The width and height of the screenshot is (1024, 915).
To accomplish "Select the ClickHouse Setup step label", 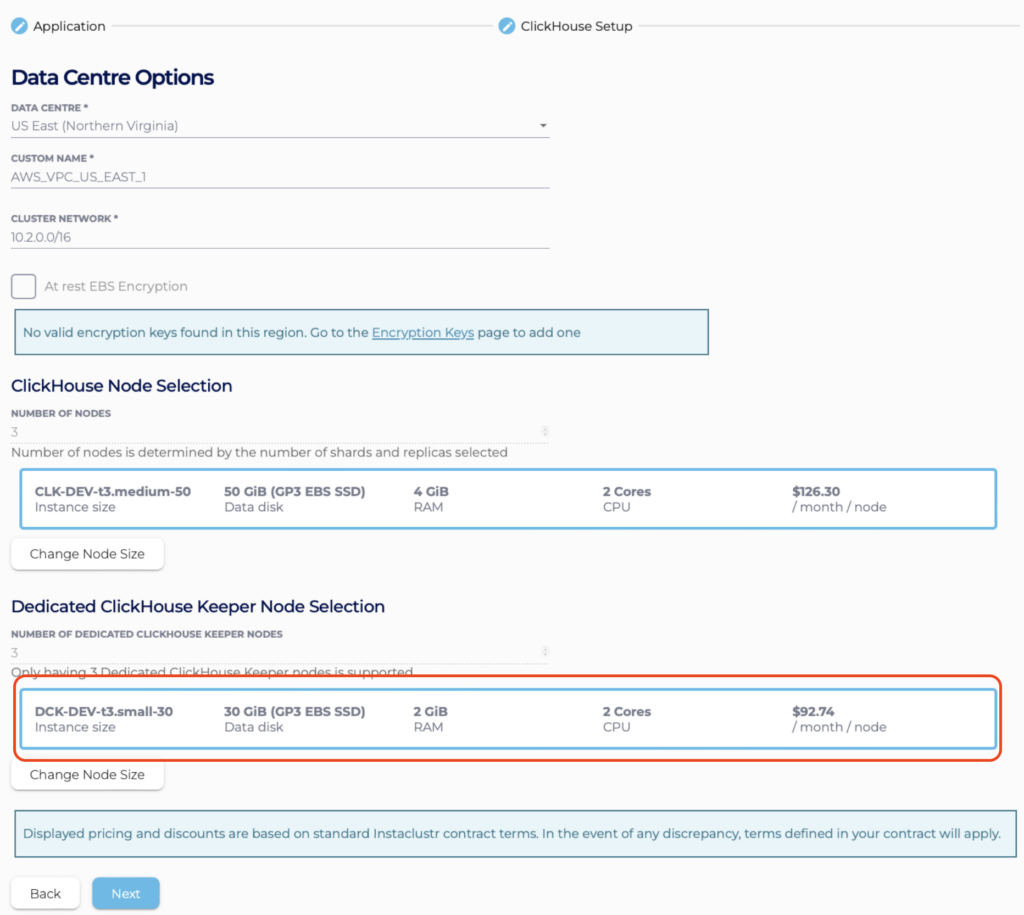I will tap(576, 26).
